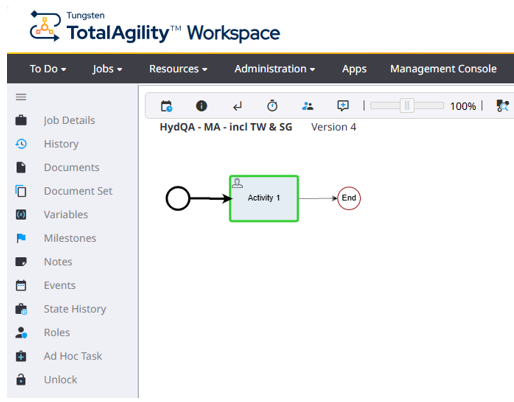Viewport: 514px width, 402px height.
Task: Click the start event circle
Action: click(x=178, y=198)
